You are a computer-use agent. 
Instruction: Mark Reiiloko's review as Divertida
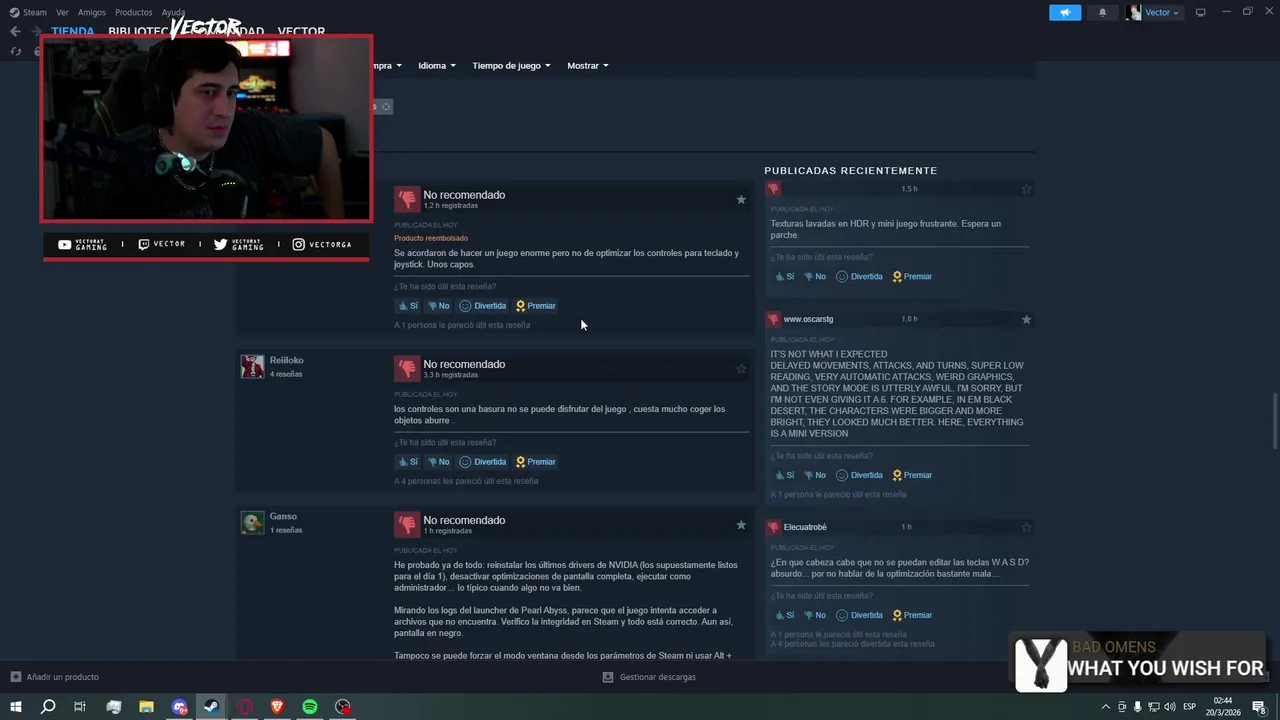pos(482,462)
